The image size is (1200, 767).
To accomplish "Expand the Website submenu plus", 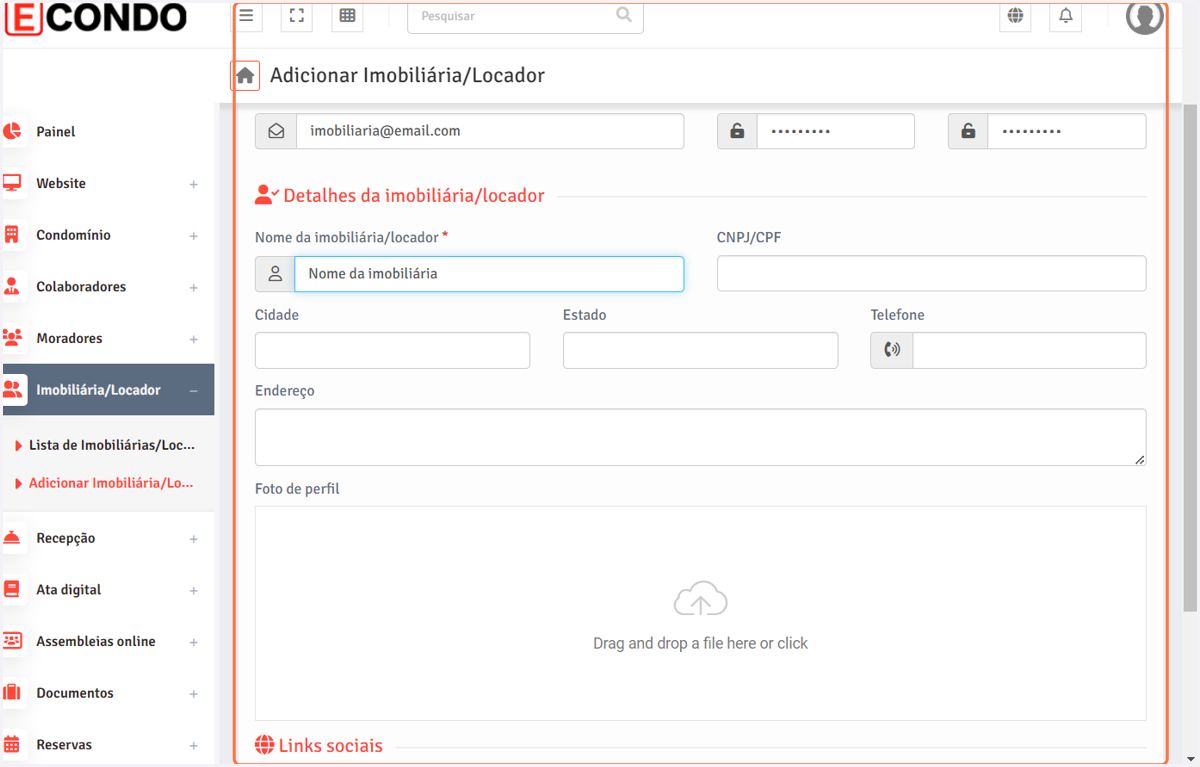I will click(x=194, y=184).
